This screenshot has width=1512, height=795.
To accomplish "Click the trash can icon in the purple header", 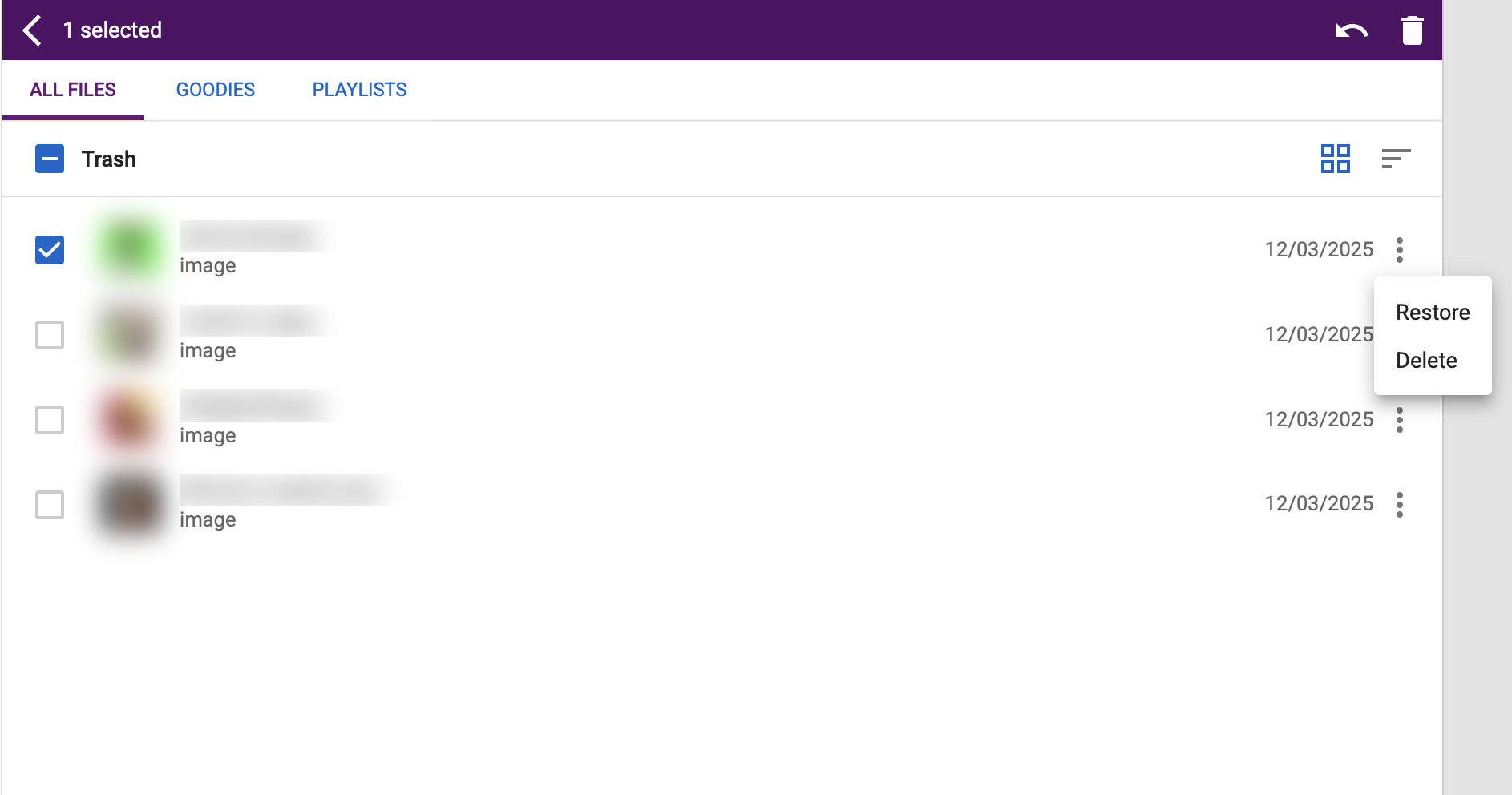I will pyautogui.click(x=1412, y=30).
